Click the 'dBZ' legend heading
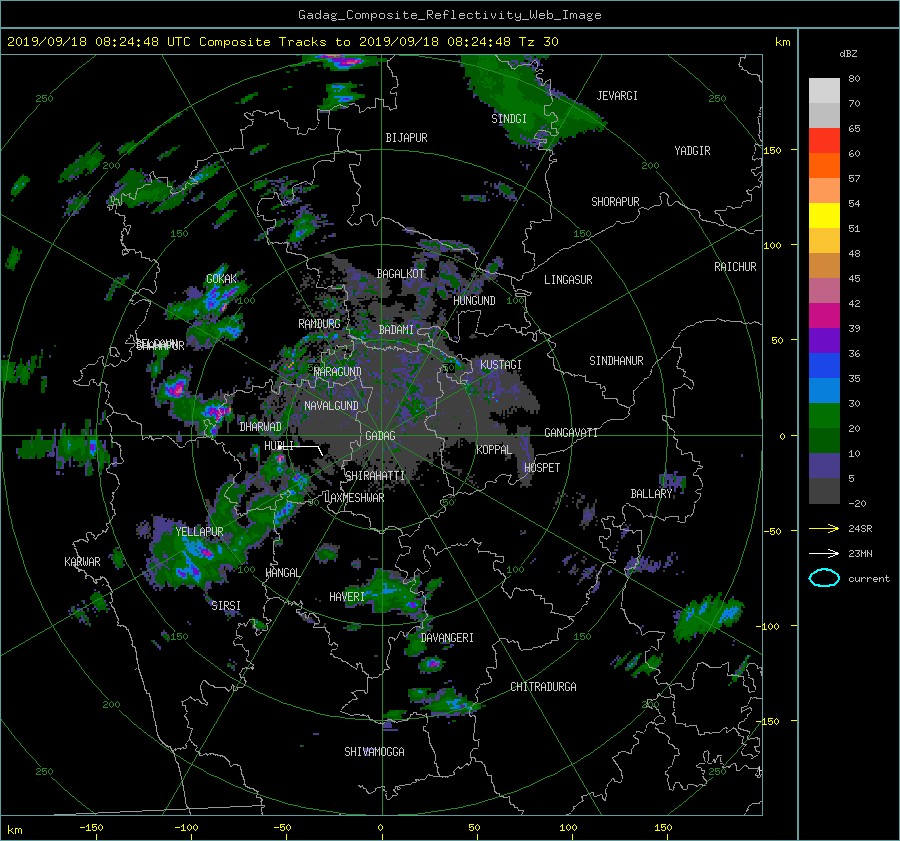Viewport: 900px width, 841px height. click(x=848, y=54)
